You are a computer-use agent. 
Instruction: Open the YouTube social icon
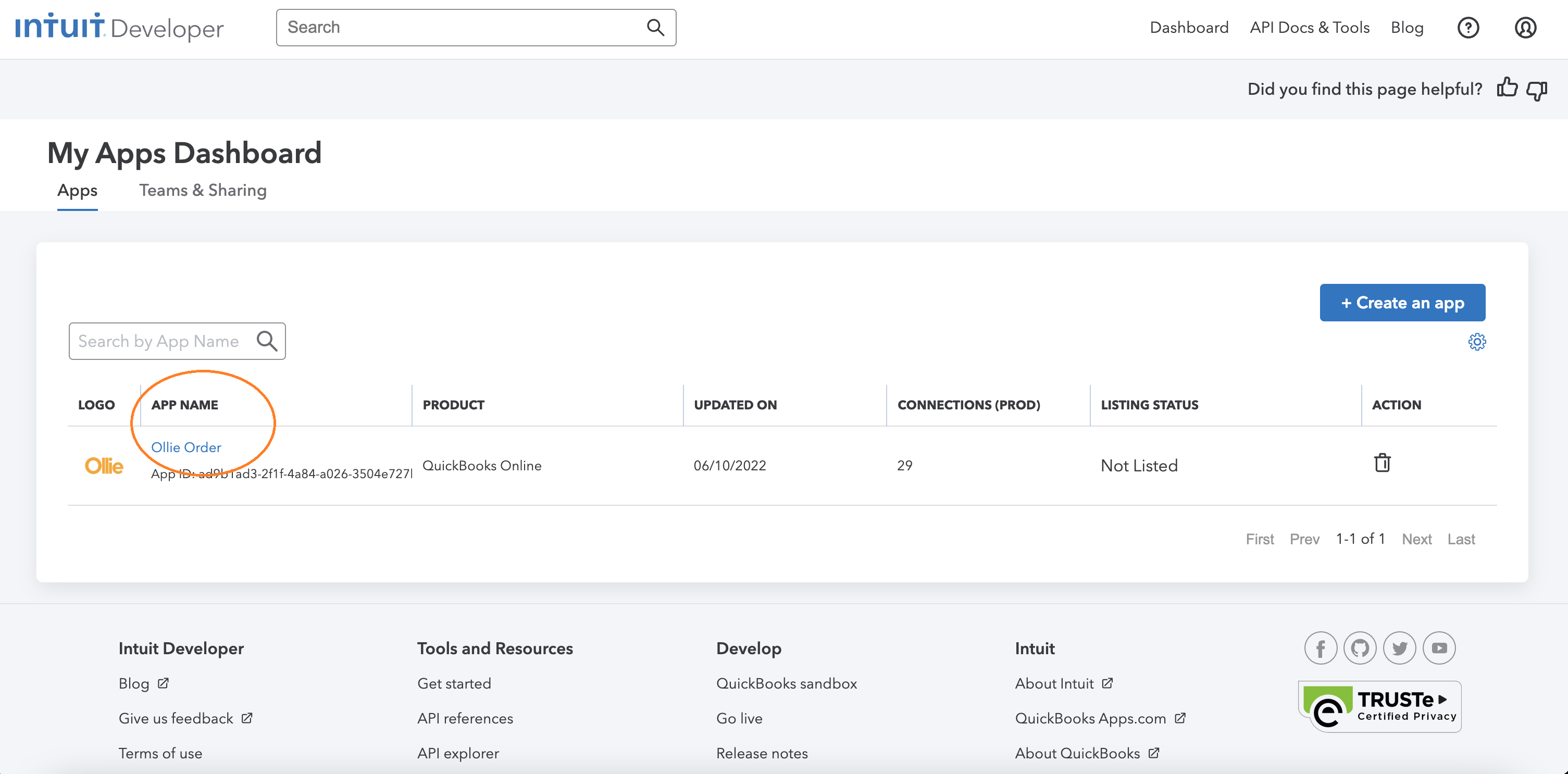[1439, 648]
